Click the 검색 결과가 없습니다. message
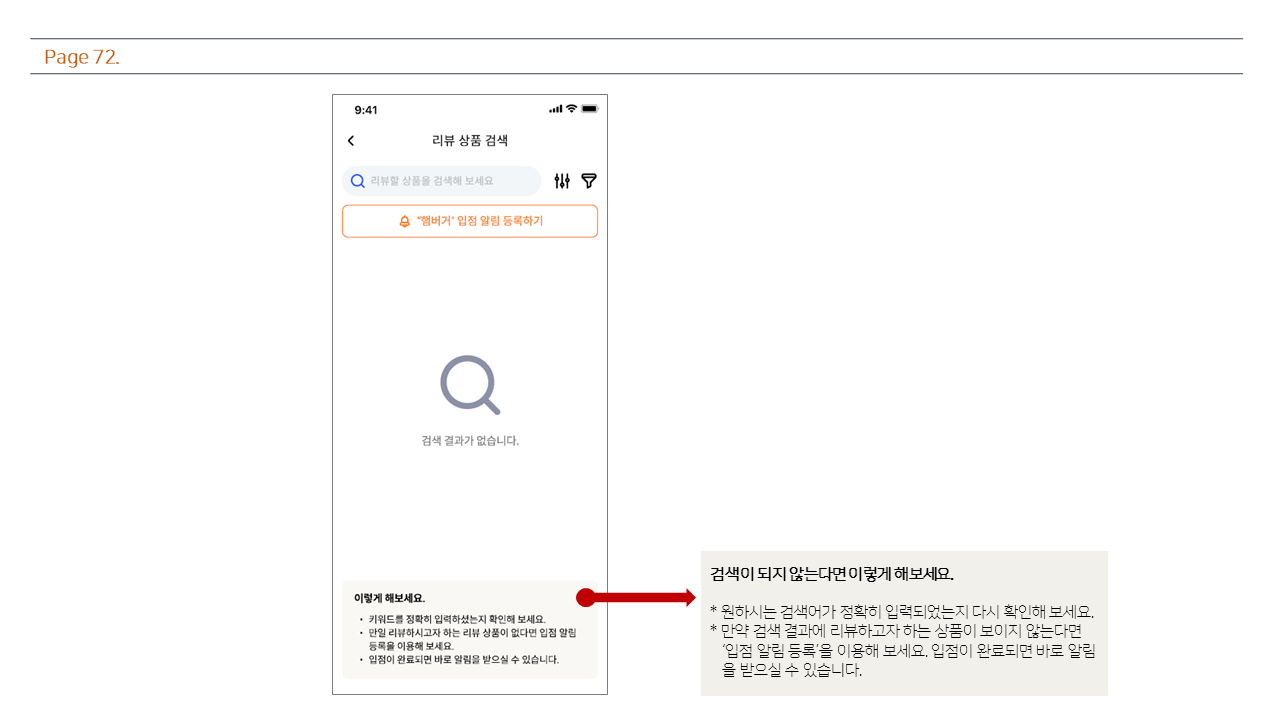The width and height of the screenshot is (1280, 720). tap(470, 440)
